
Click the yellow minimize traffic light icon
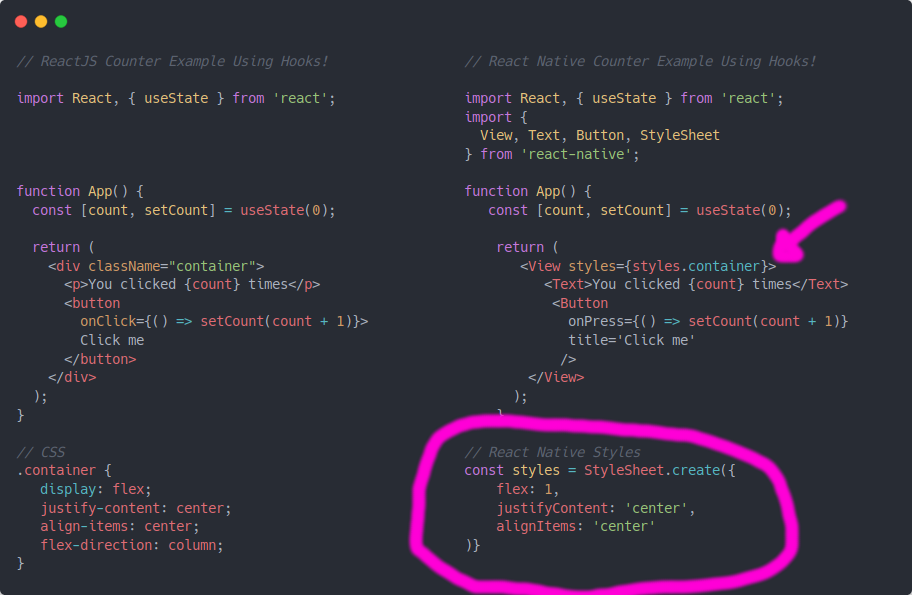[x=40, y=19]
